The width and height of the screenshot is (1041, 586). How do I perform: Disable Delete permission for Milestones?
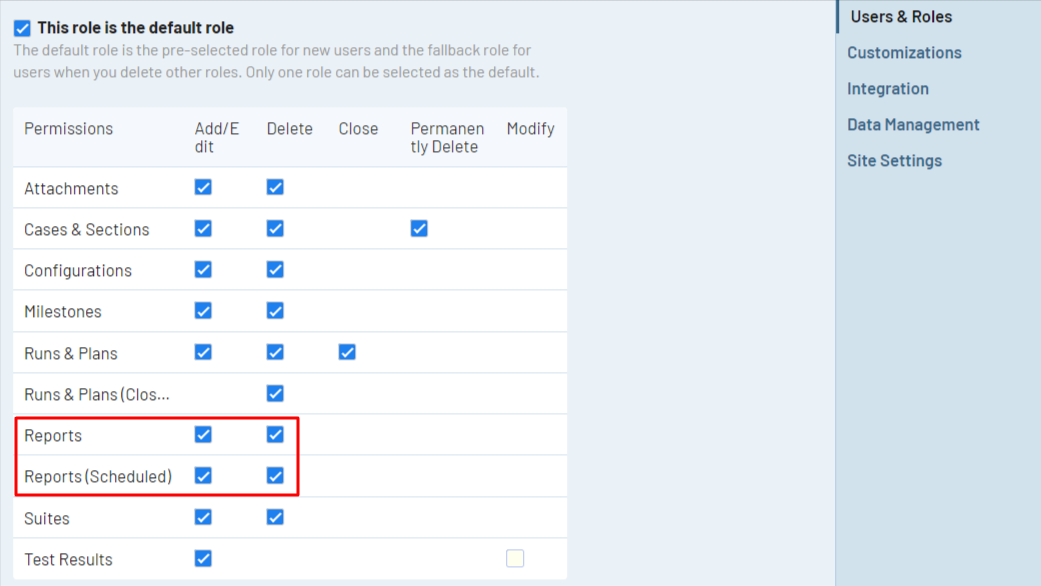pos(275,310)
